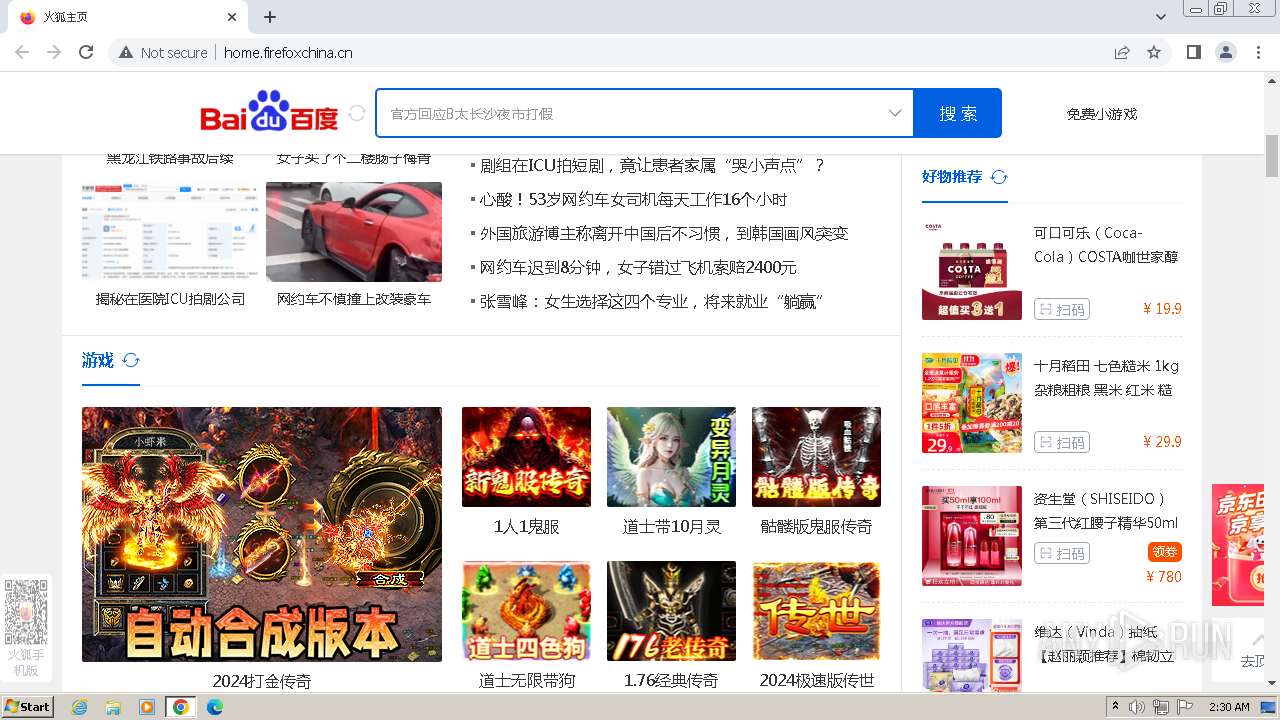Select the 游戏 section tab

click(x=98, y=360)
